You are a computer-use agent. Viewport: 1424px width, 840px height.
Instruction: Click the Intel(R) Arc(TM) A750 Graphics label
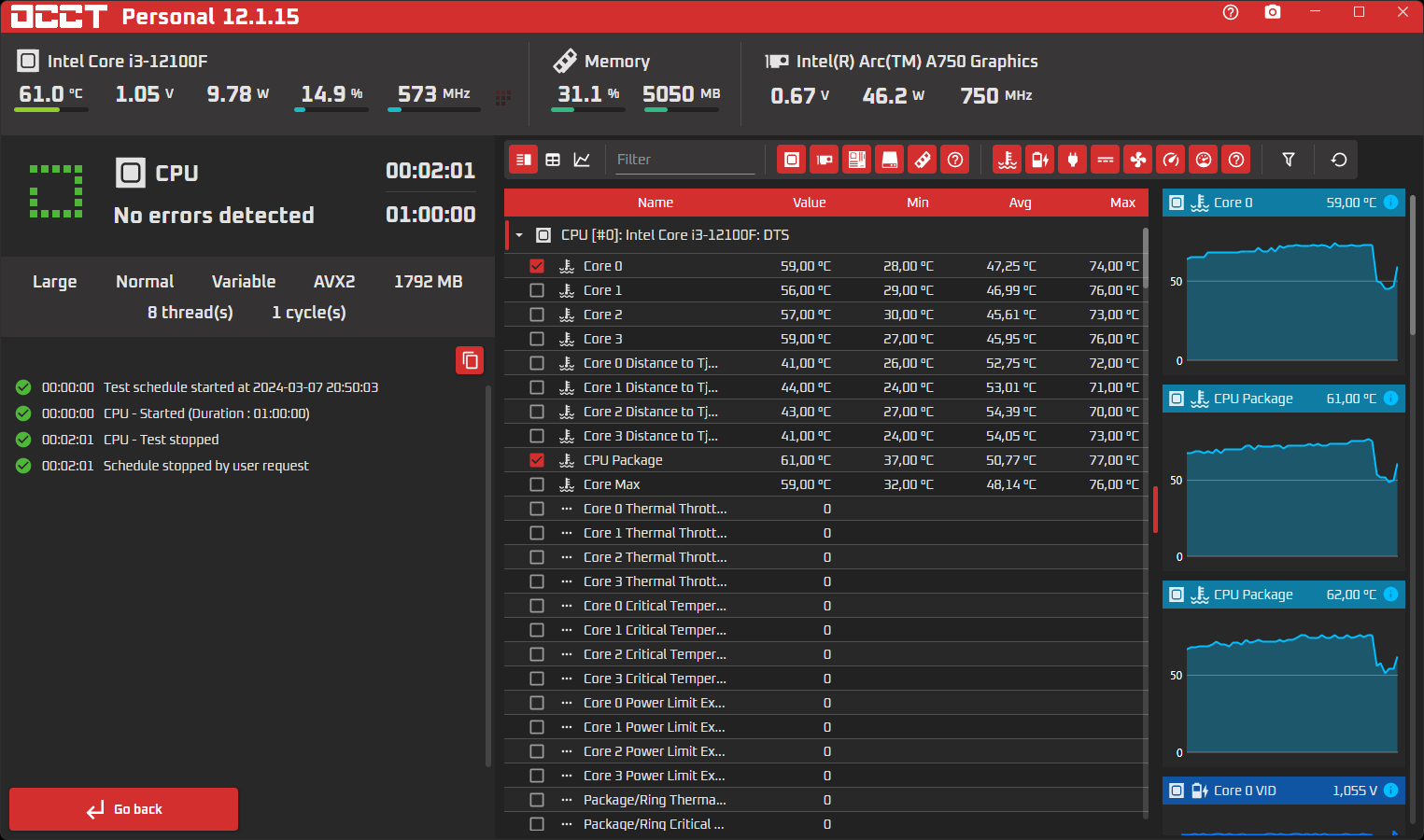tap(917, 62)
